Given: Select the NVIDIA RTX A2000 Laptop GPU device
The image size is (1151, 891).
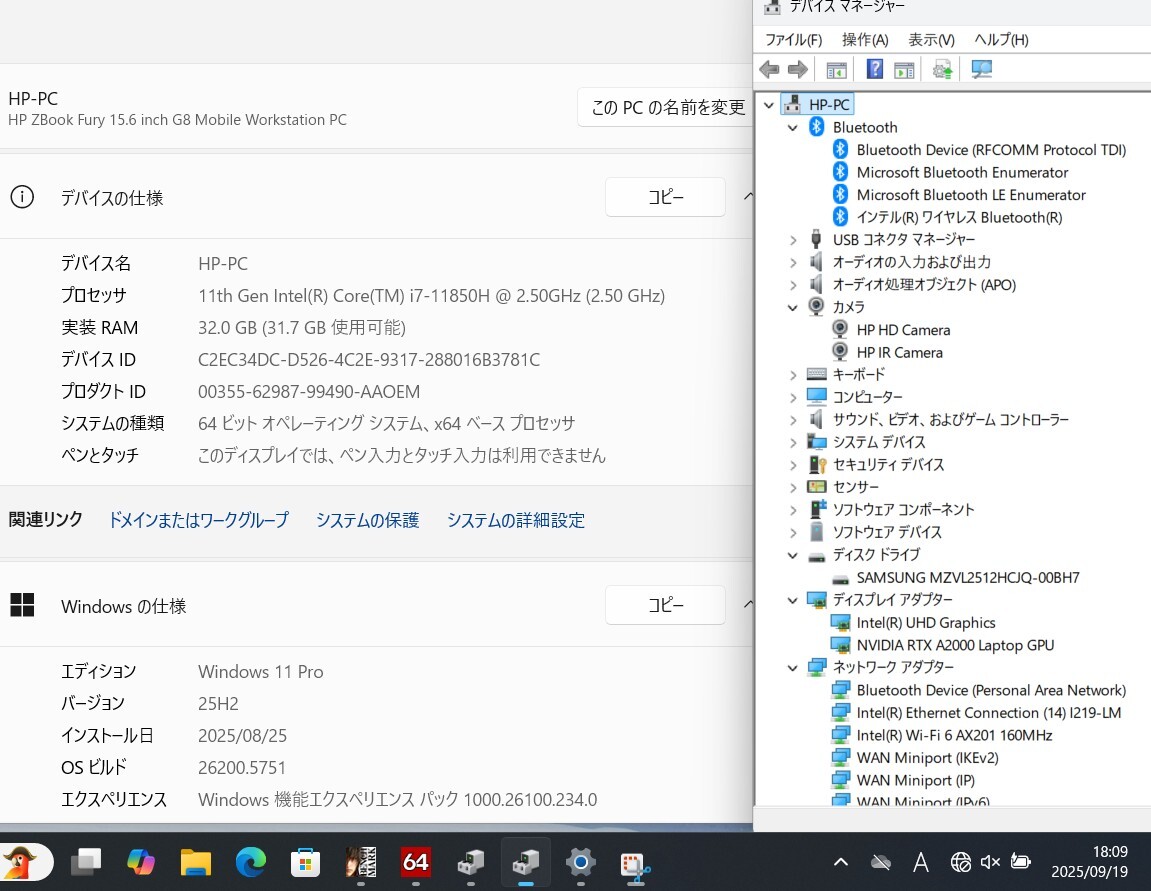Looking at the screenshot, I should point(954,645).
